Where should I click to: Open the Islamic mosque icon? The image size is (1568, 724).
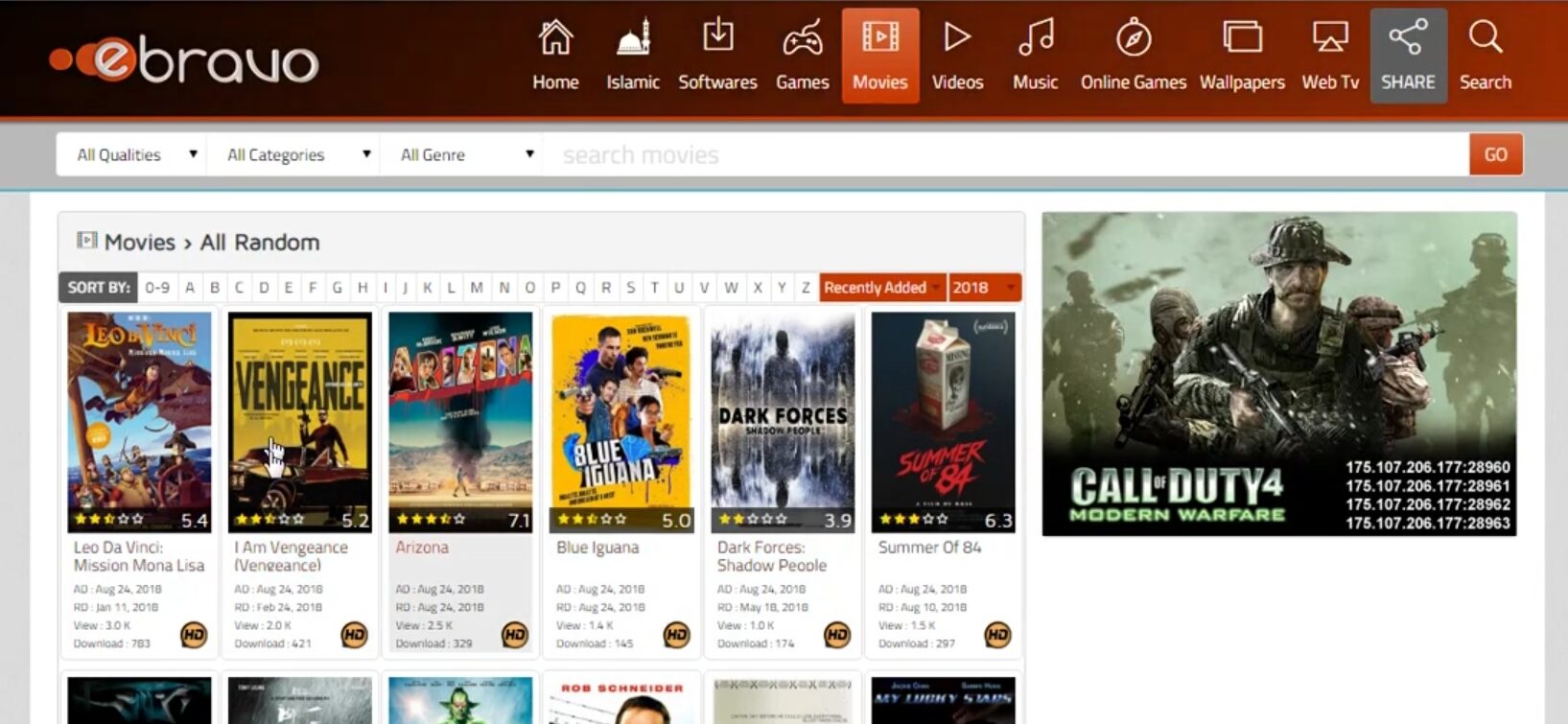pos(633,38)
